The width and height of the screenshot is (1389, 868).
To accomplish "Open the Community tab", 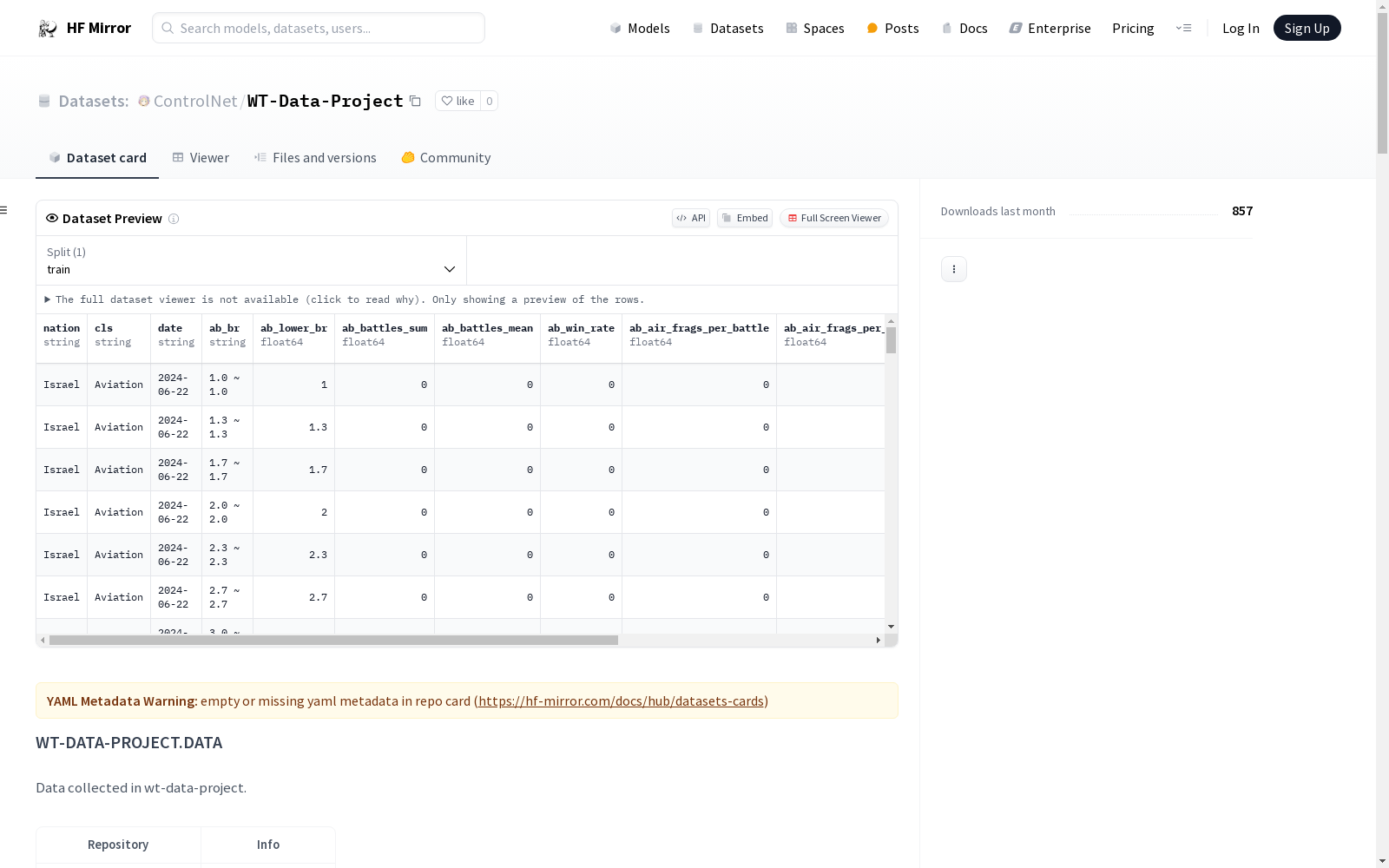I will click(x=446, y=158).
